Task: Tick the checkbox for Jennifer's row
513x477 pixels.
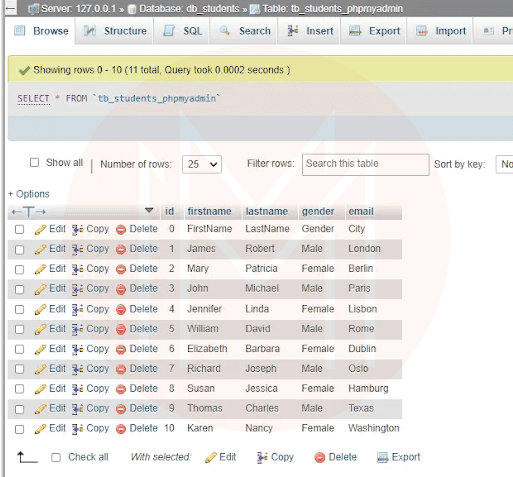Action: click(20, 309)
